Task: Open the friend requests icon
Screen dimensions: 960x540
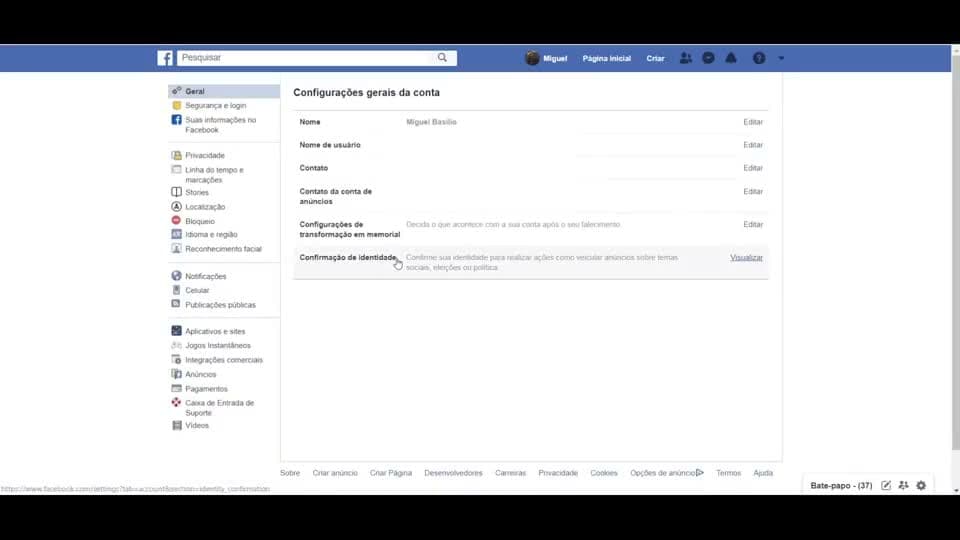Action: (x=686, y=58)
